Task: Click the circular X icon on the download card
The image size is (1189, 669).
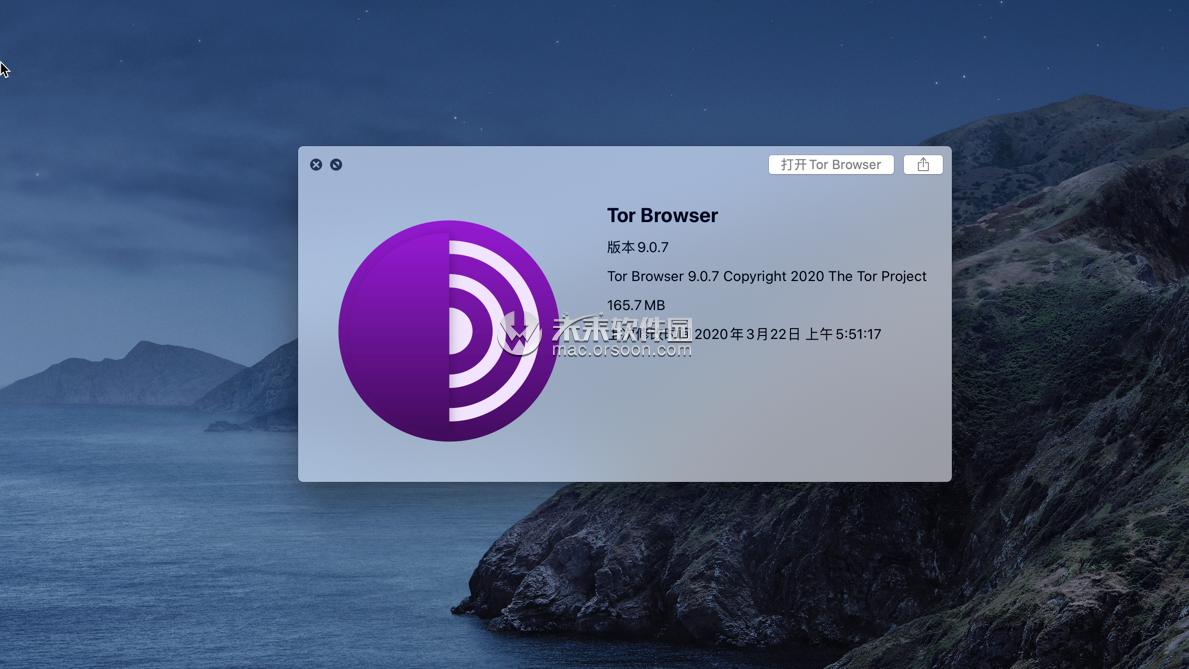Action: [x=316, y=164]
